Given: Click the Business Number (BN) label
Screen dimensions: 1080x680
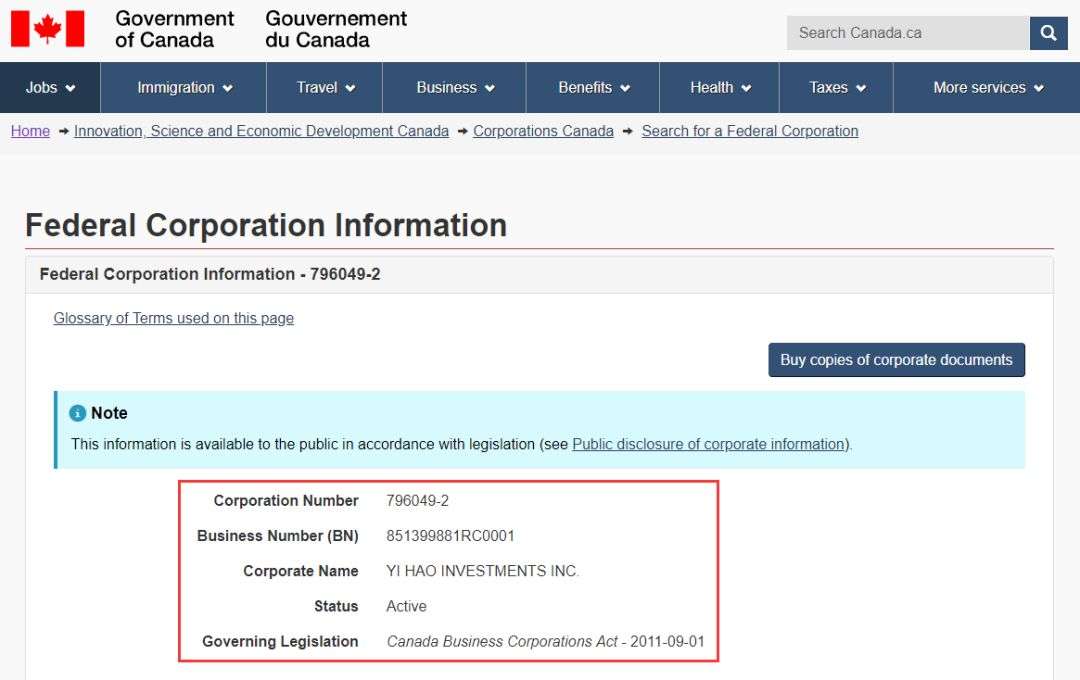Looking at the screenshot, I should [x=278, y=536].
